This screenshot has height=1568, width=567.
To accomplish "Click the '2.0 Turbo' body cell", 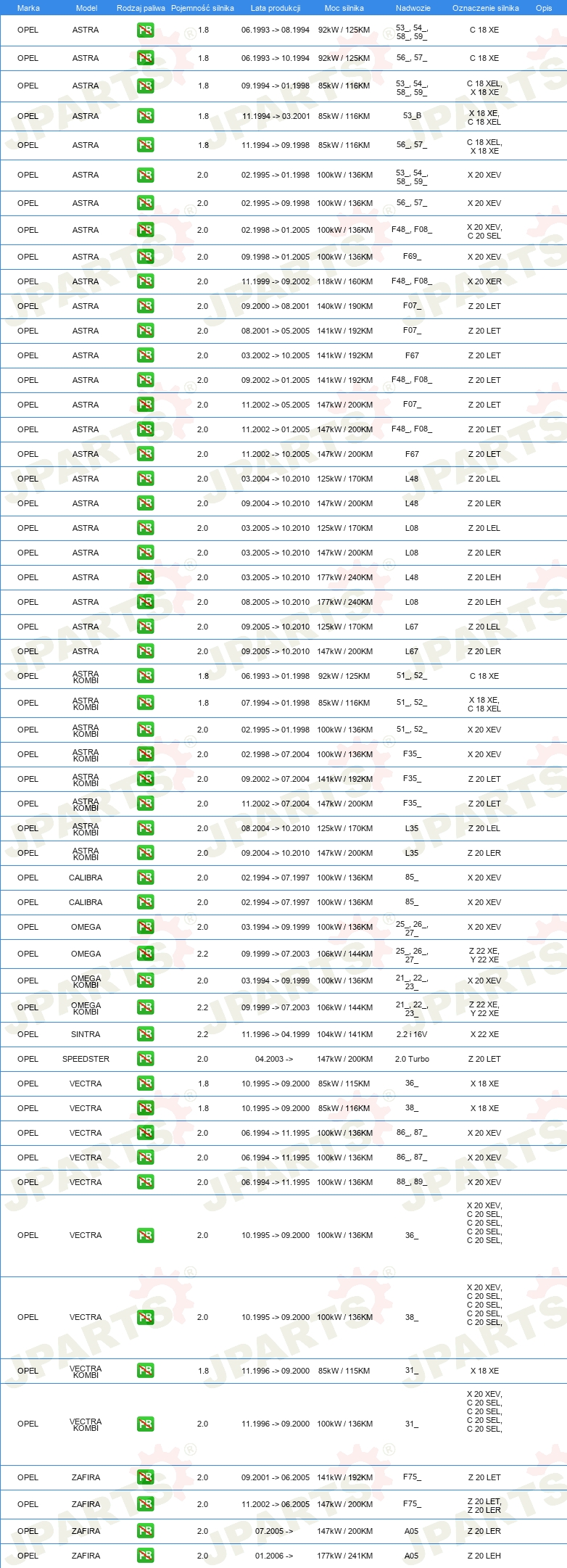I will point(412,1059).
